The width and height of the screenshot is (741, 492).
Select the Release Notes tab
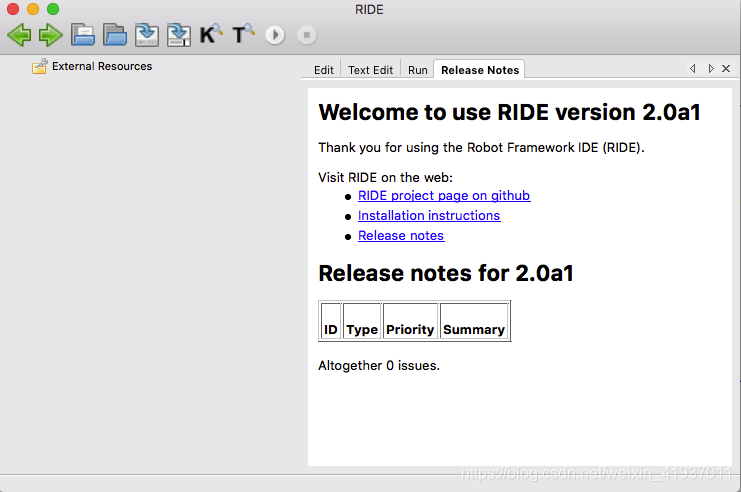point(480,69)
